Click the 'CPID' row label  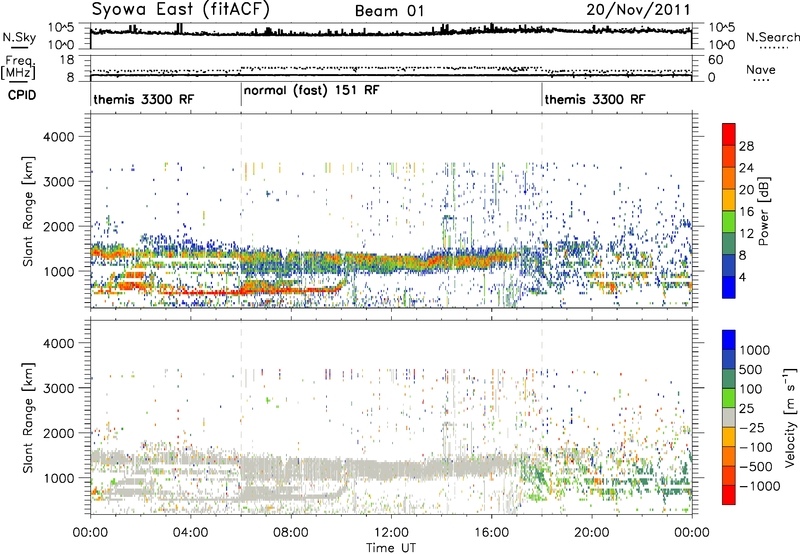tap(22, 95)
